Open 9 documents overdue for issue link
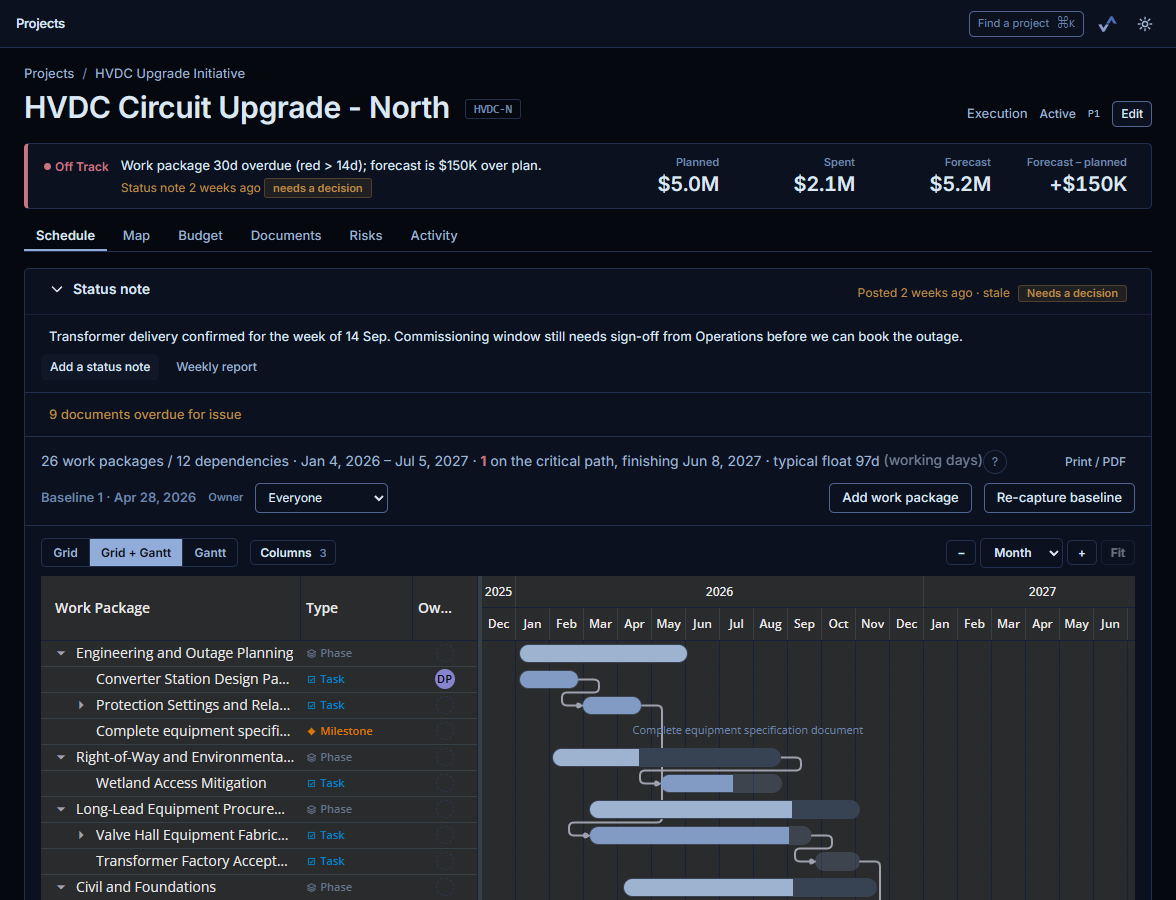The height and width of the screenshot is (900, 1176). [146, 415]
